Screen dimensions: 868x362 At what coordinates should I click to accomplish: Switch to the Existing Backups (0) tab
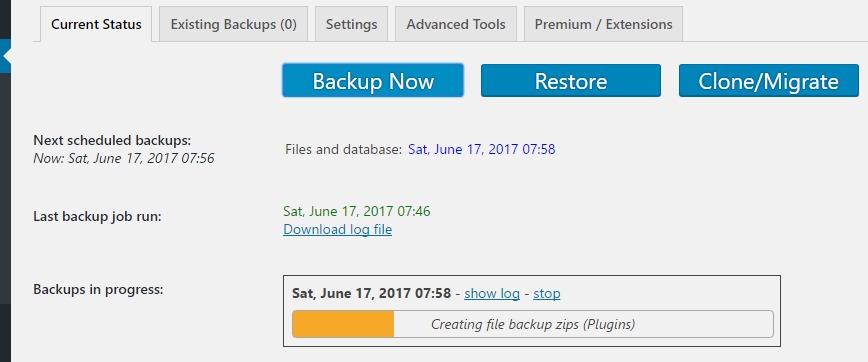click(234, 24)
